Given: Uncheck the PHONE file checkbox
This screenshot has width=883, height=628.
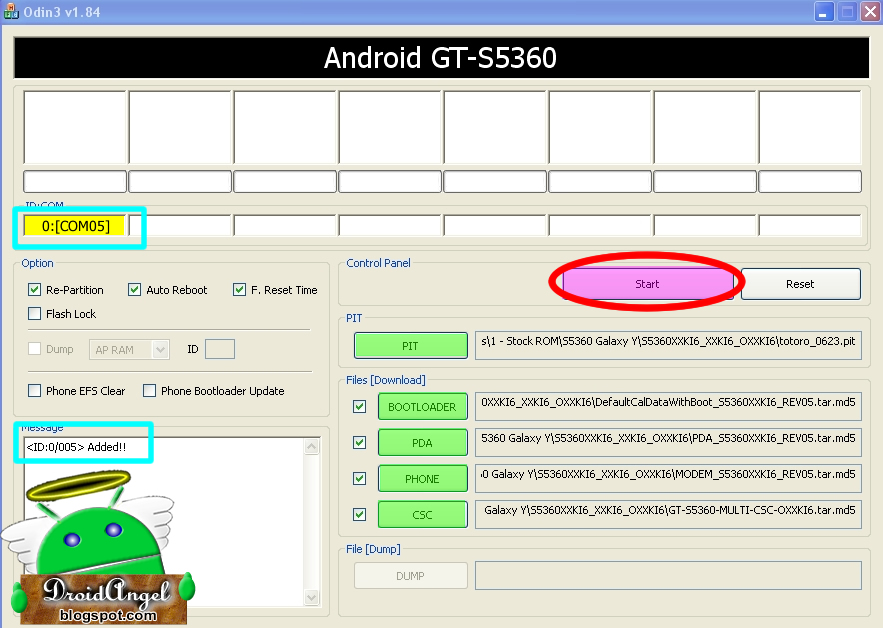Looking at the screenshot, I should (359, 478).
